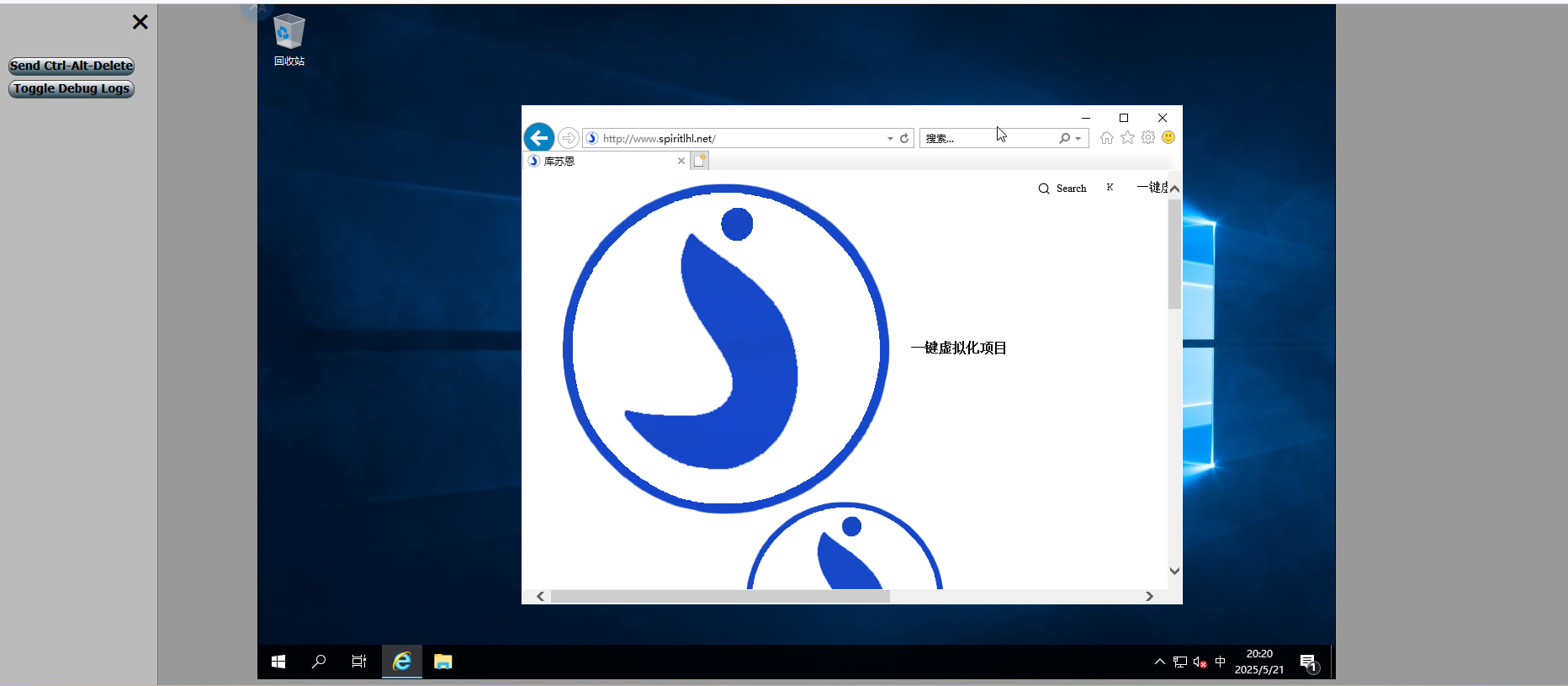1568x686 pixels.
Task: Click the magnifier icon in IE search box
Action: (1065, 138)
